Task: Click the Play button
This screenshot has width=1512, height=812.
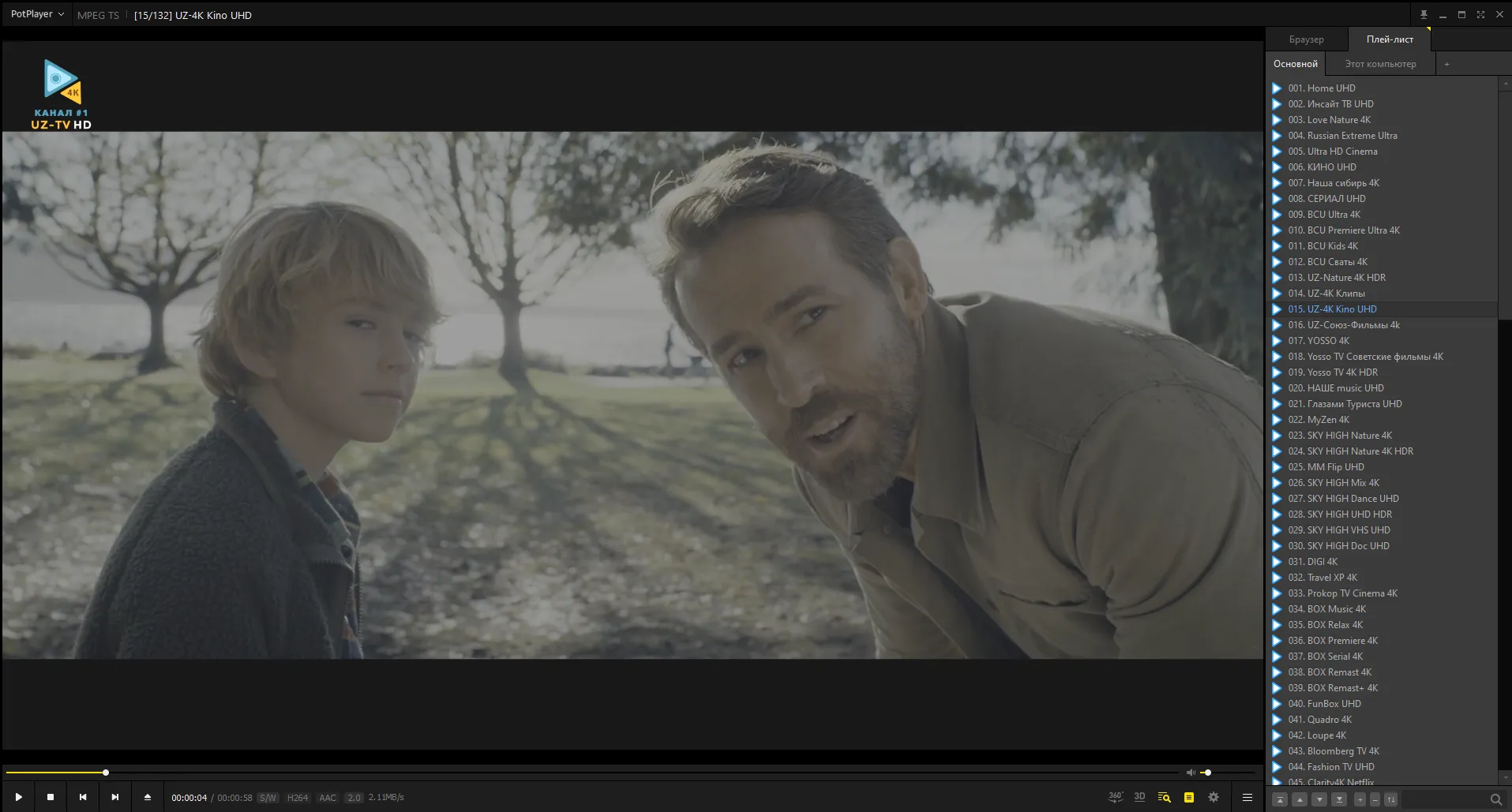Action: (x=18, y=797)
